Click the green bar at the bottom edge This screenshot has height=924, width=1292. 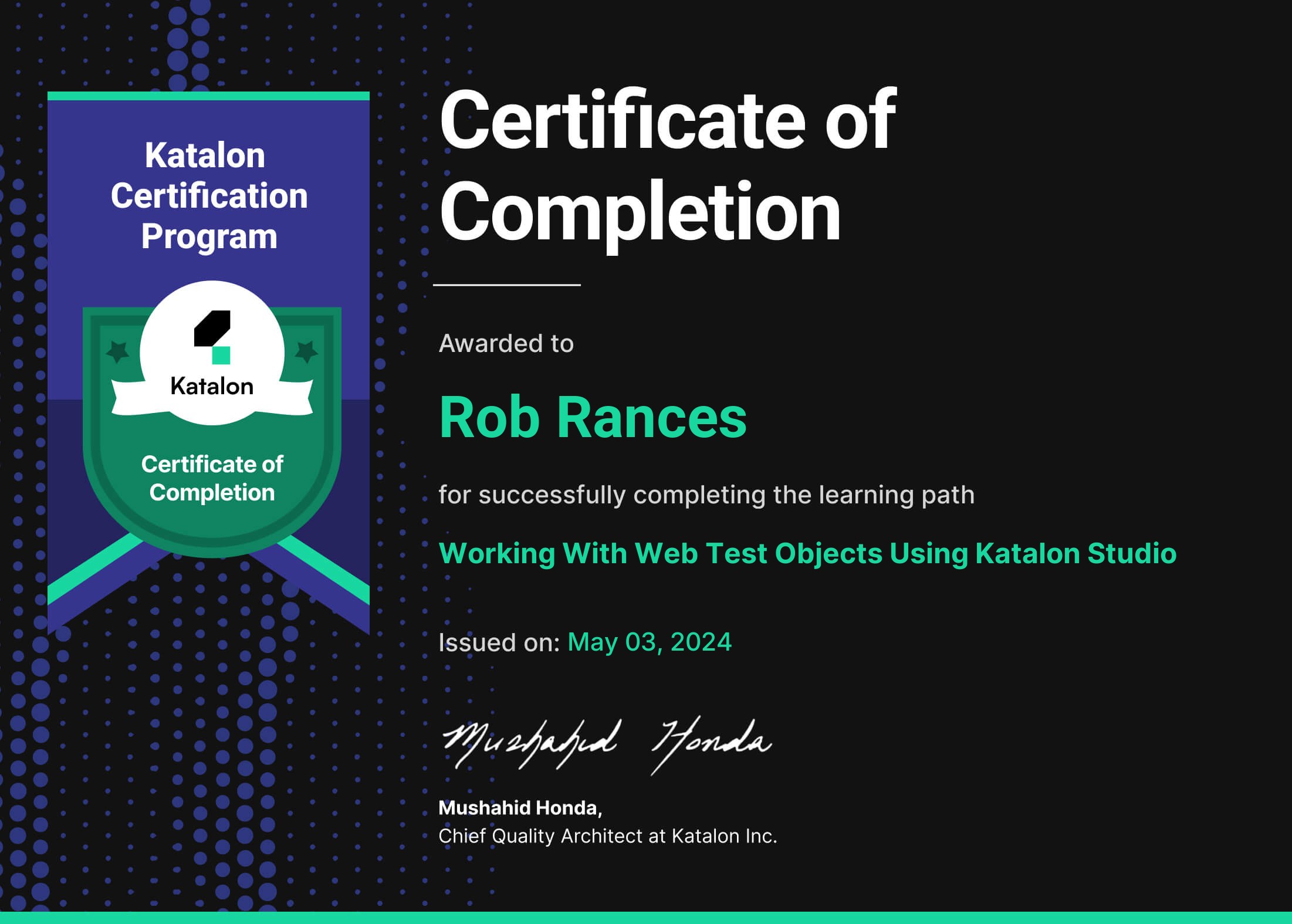pyautogui.click(x=645, y=918)
